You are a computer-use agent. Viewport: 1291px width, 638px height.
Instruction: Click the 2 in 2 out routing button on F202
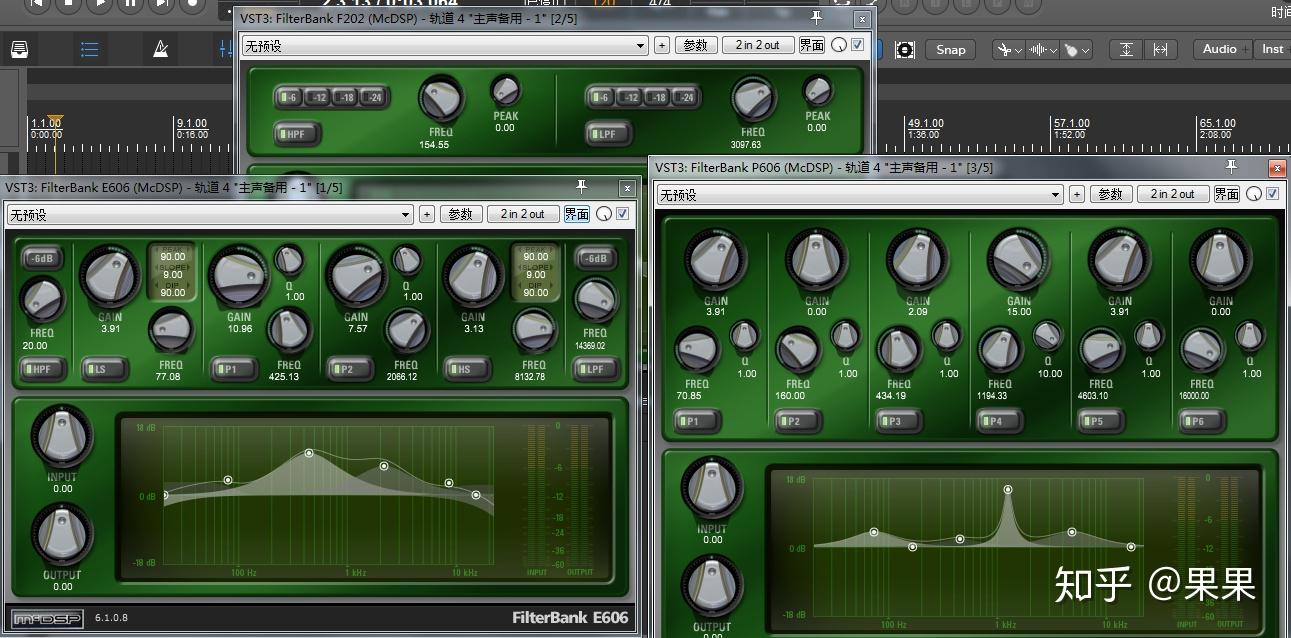click(757, 44)
